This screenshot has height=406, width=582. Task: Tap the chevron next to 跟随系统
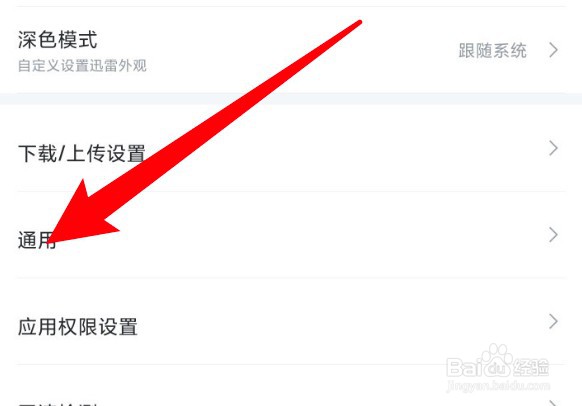553,50
